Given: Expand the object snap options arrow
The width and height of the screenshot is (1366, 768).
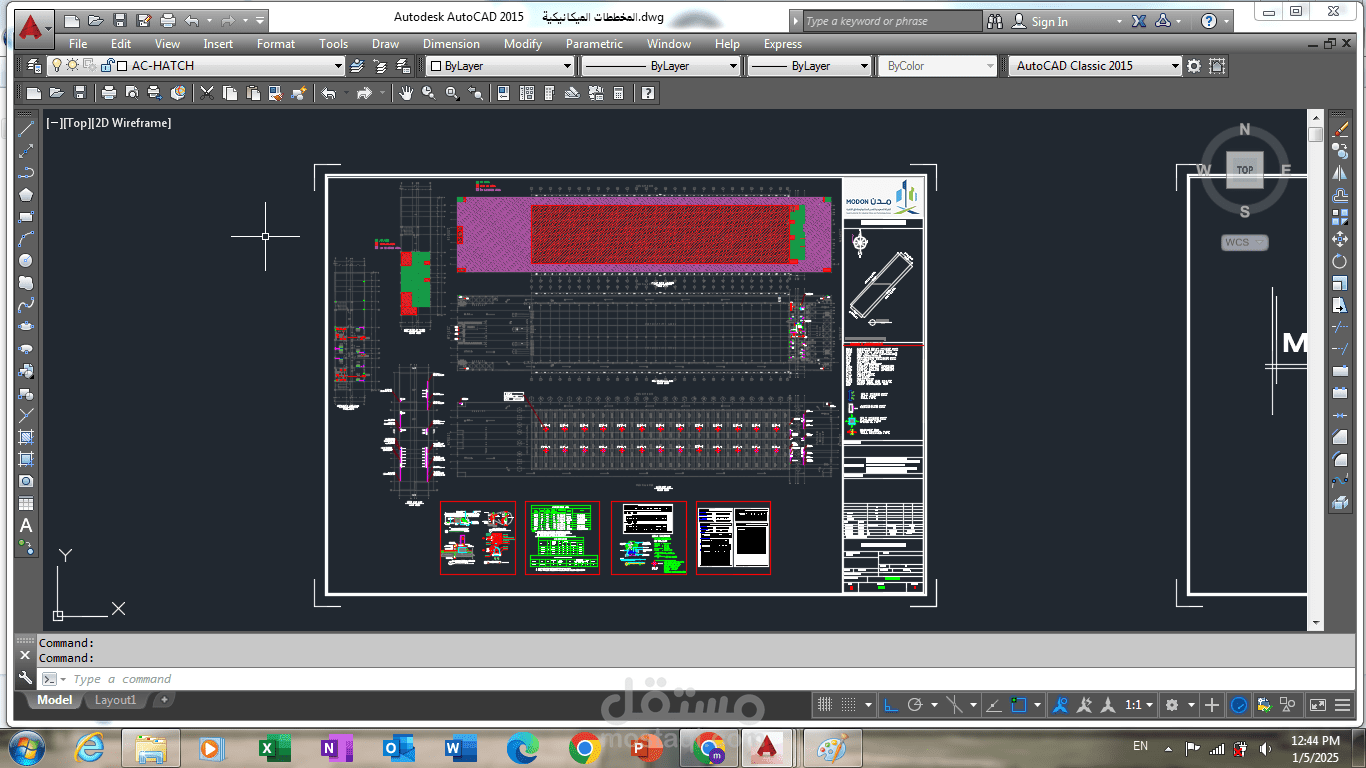Looking at the screenshot, I should [1036, 705].
